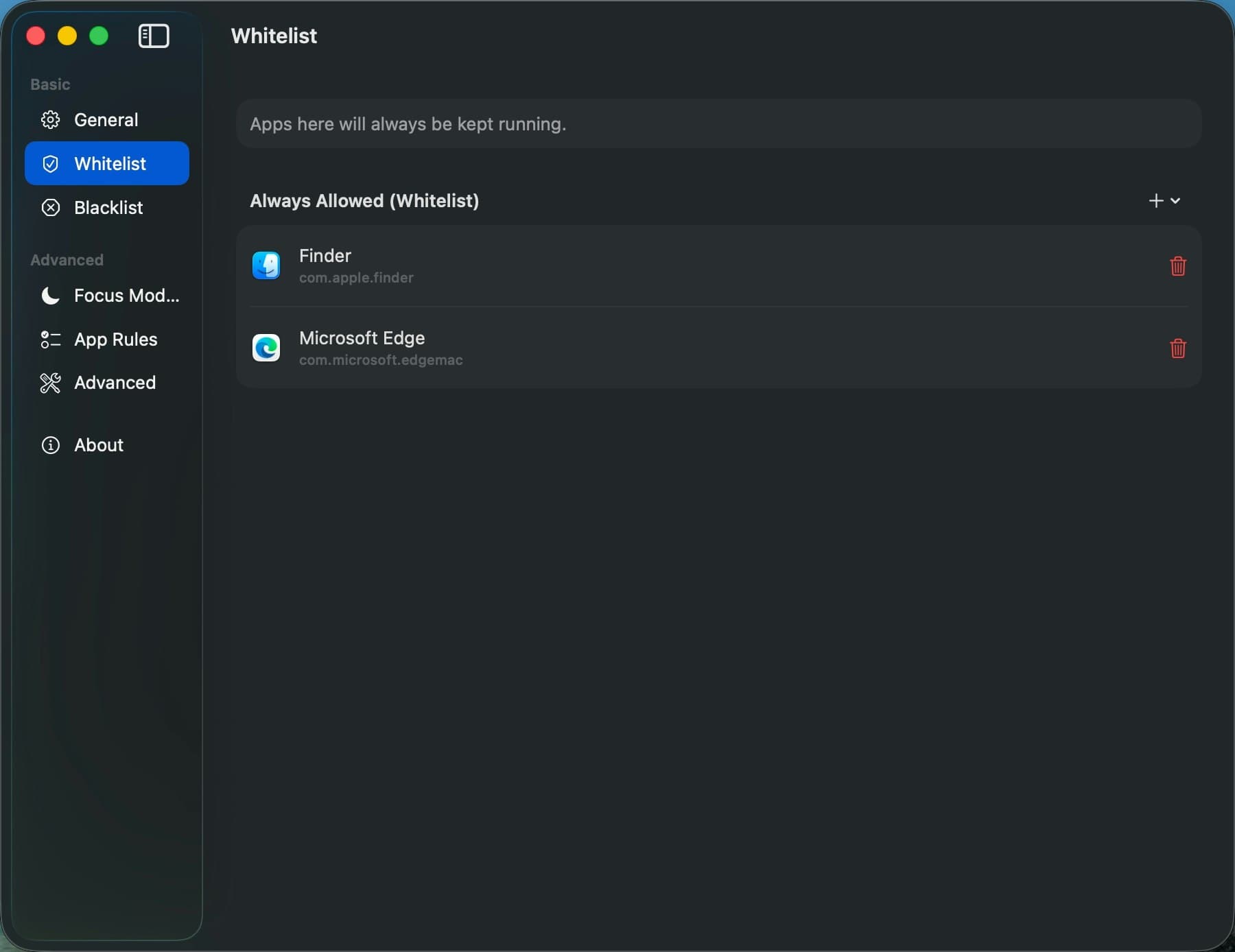The height and width of the screenshot is (952, 1235).
Task: Click the About info icon
Action: point(50,445)
